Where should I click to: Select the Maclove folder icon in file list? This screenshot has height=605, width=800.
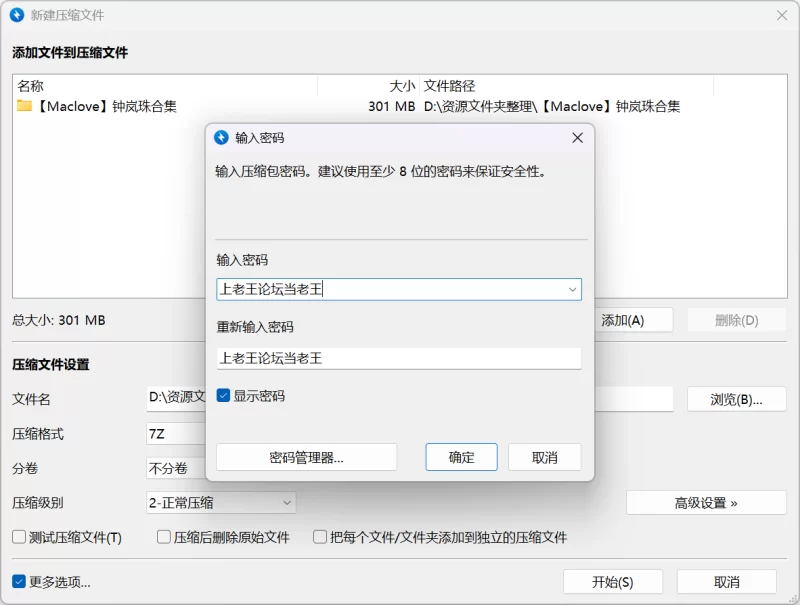pyautogui.click(x=25, y=106)
